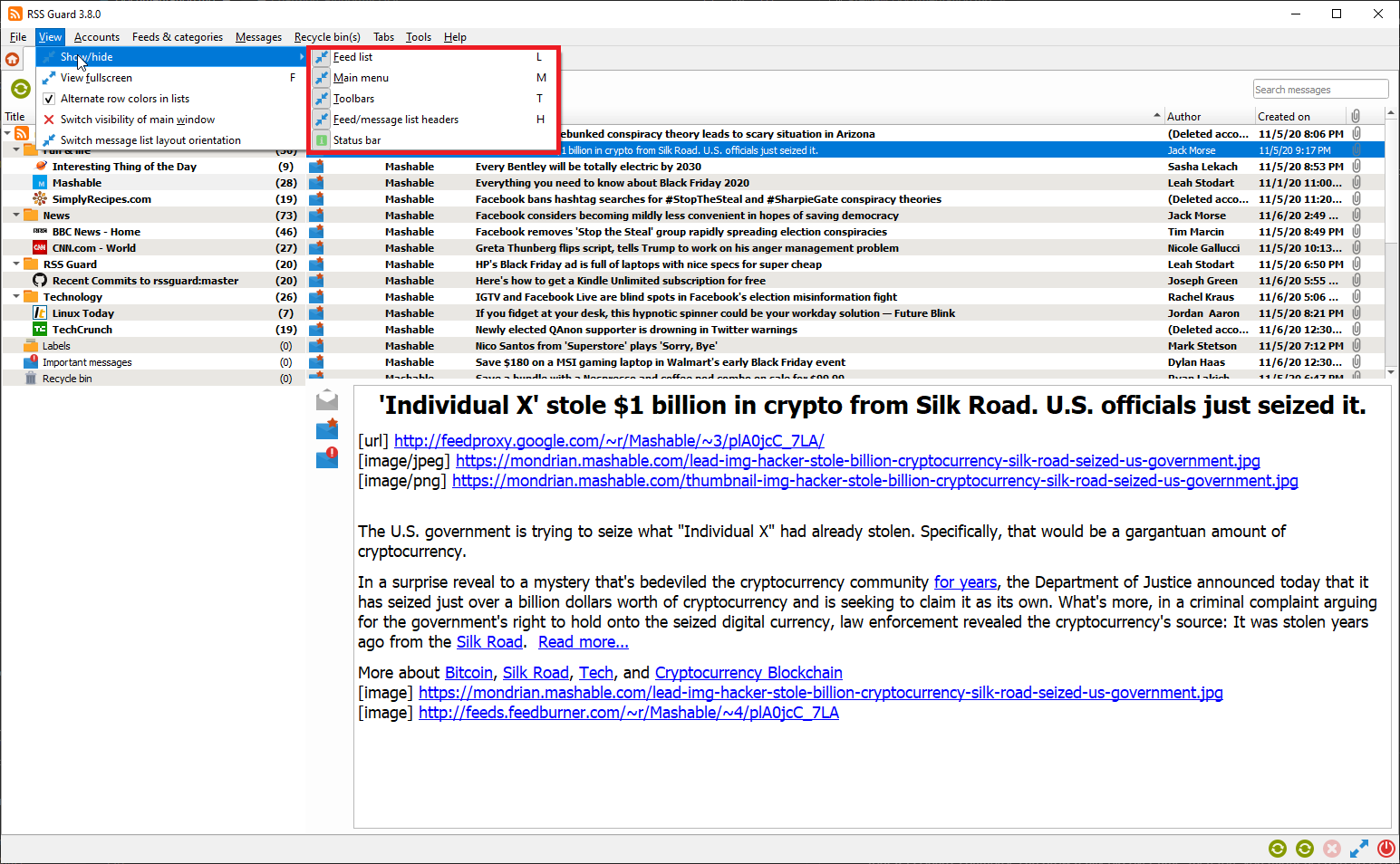
Task: Toggle Feed list visibility in submenu
Action: (x=352, y=57)
